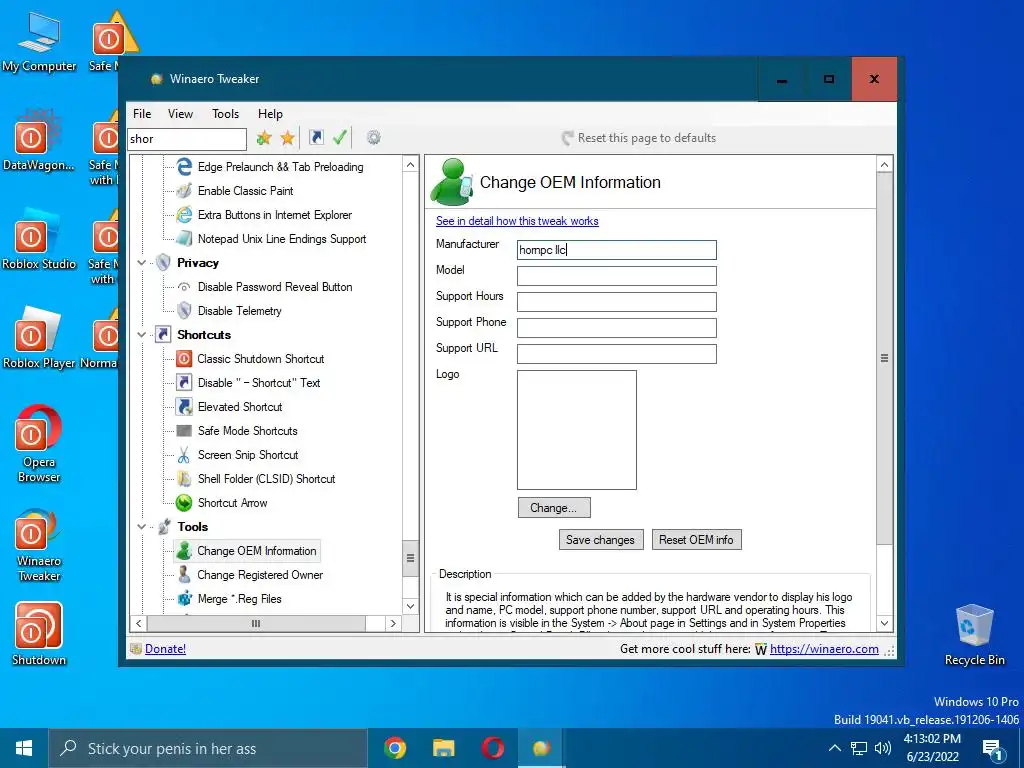This screenshot has height=768, width=1024.
Task: Click the Screen Snip scissors icon
Action: click(x=185, y=455)
